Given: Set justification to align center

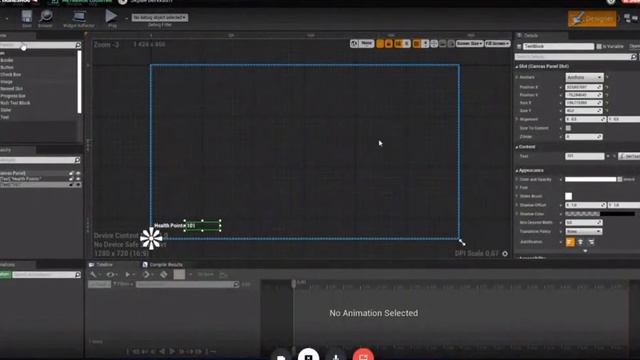Looking at the screenshot, I should 580,242.
